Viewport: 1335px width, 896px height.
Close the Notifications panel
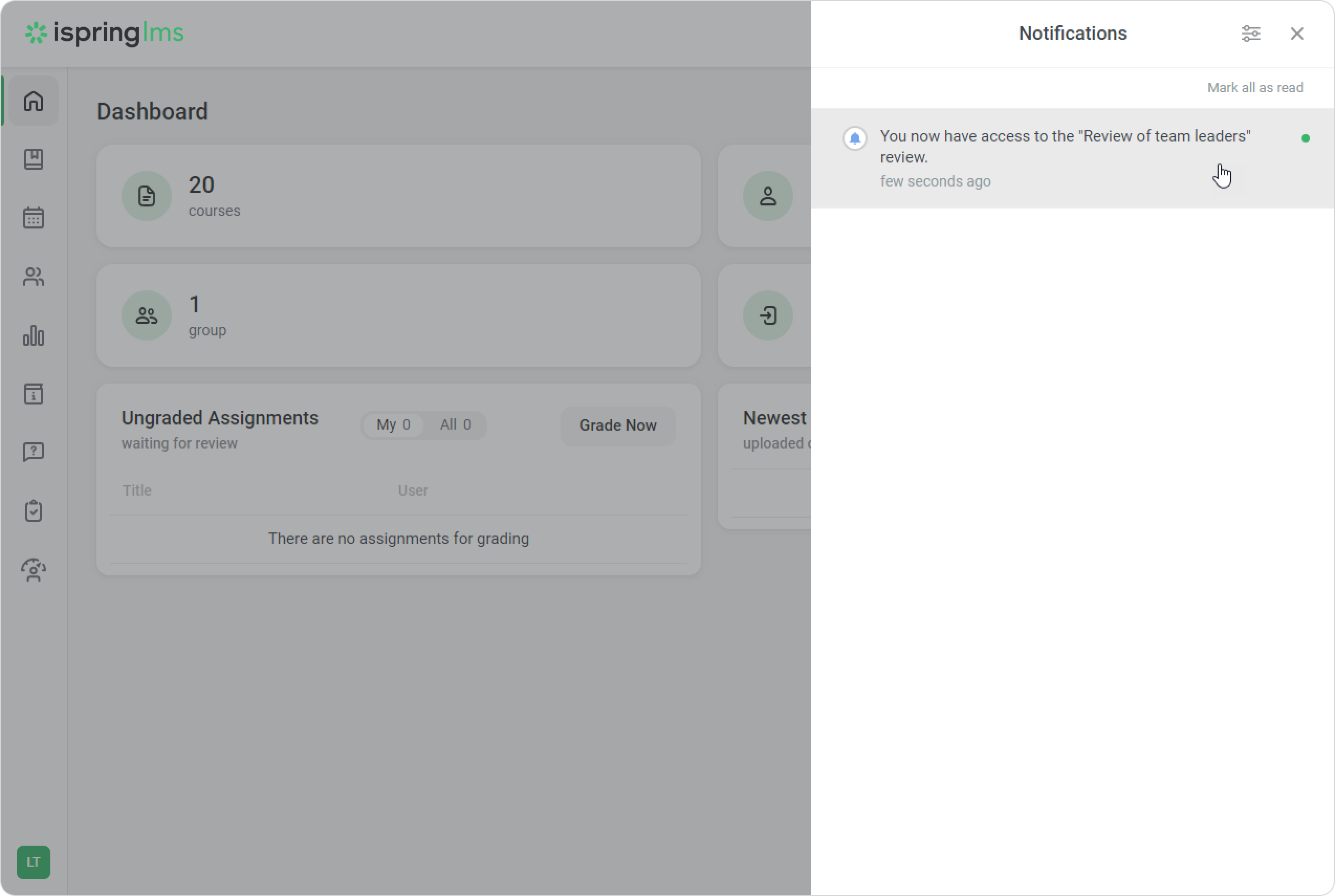[1297, 34]
